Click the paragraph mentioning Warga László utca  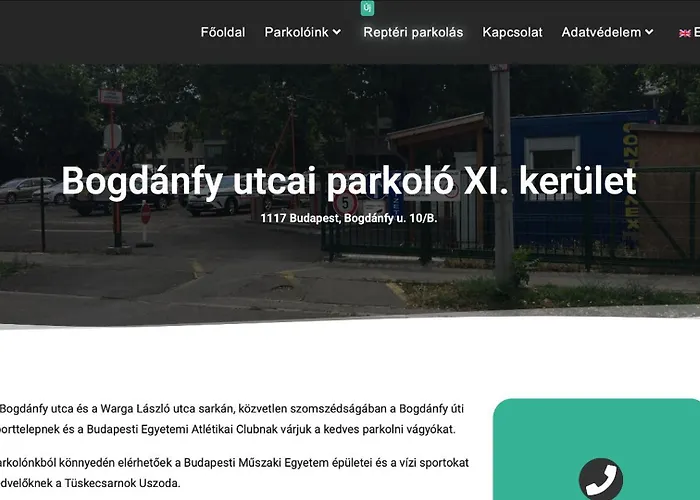click(x=232, y=419)
